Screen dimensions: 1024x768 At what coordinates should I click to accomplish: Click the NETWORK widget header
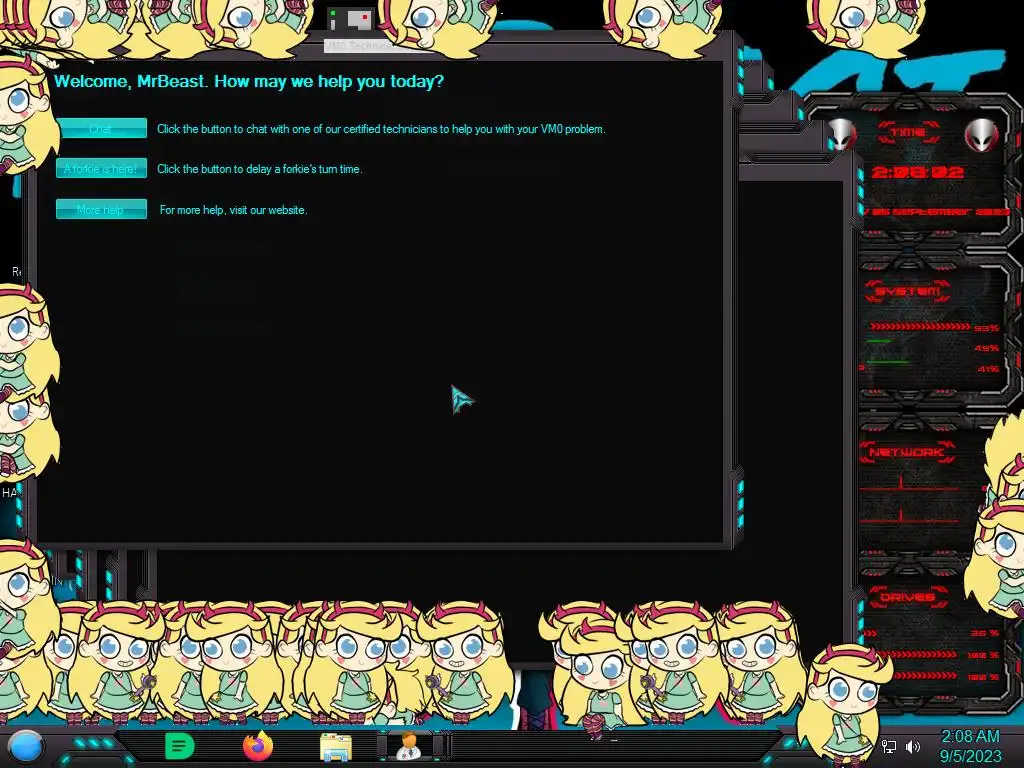[x=906, y=452]
